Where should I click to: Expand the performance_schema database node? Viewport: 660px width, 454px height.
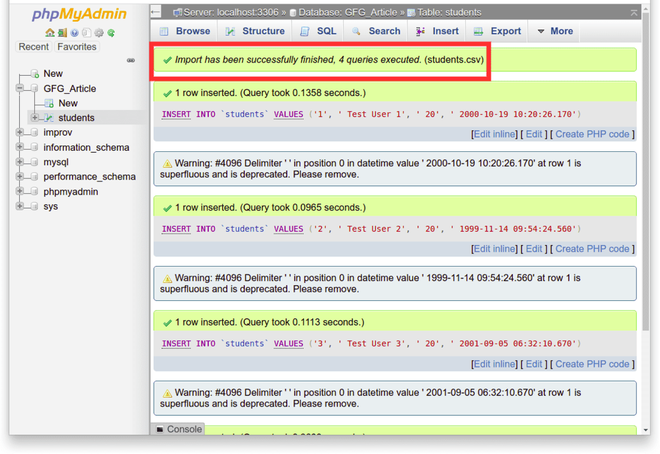coord(20,176)
